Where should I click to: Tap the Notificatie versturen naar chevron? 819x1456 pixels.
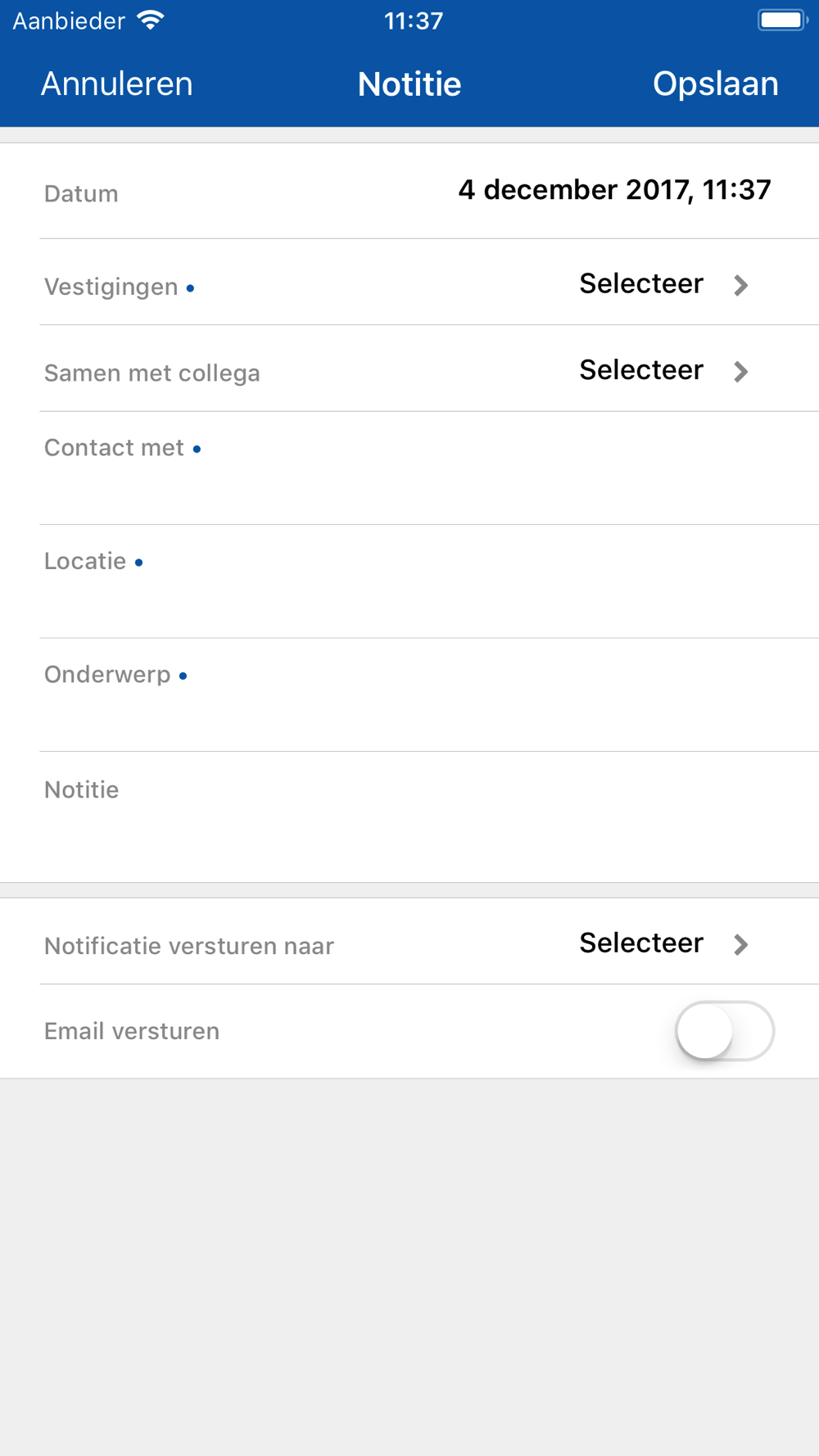click(740, 944)
